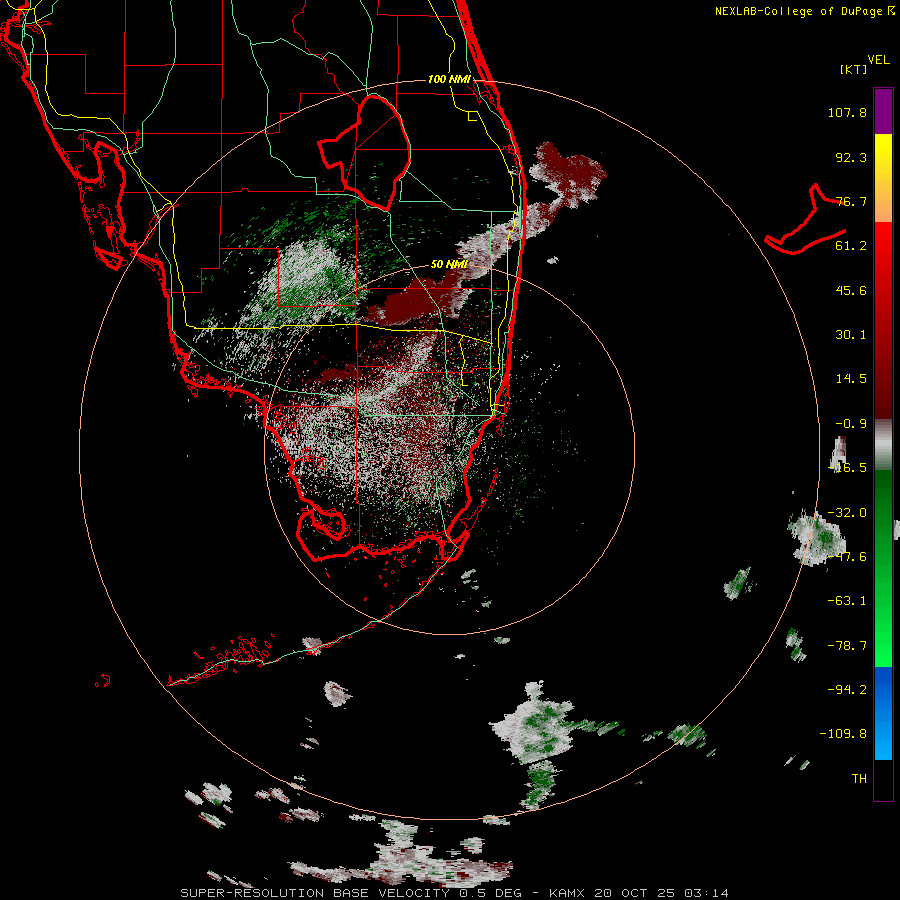Click the [KT] units label
This screenshot has width=900, height=900.
pyautogui.click(x=853, y=69)
